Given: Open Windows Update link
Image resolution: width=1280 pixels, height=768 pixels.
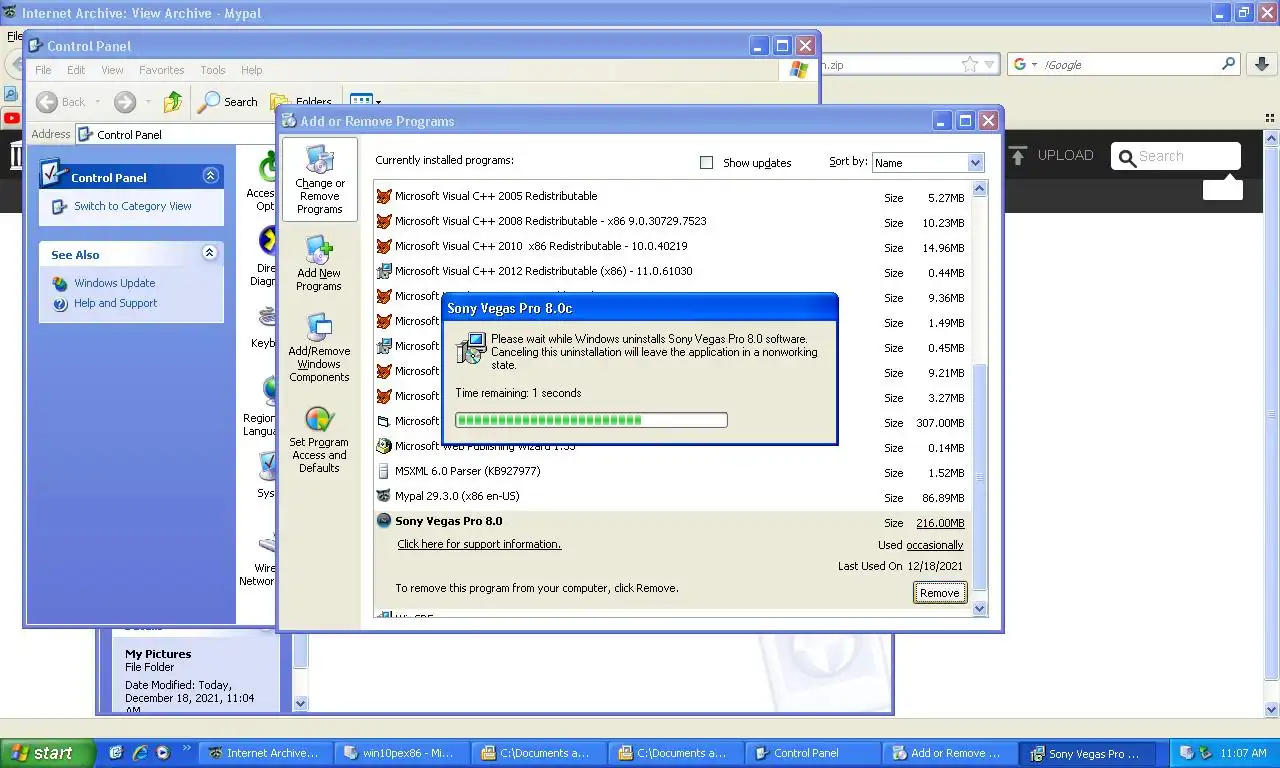Looking at the screenshot, I should pos(114,283).
